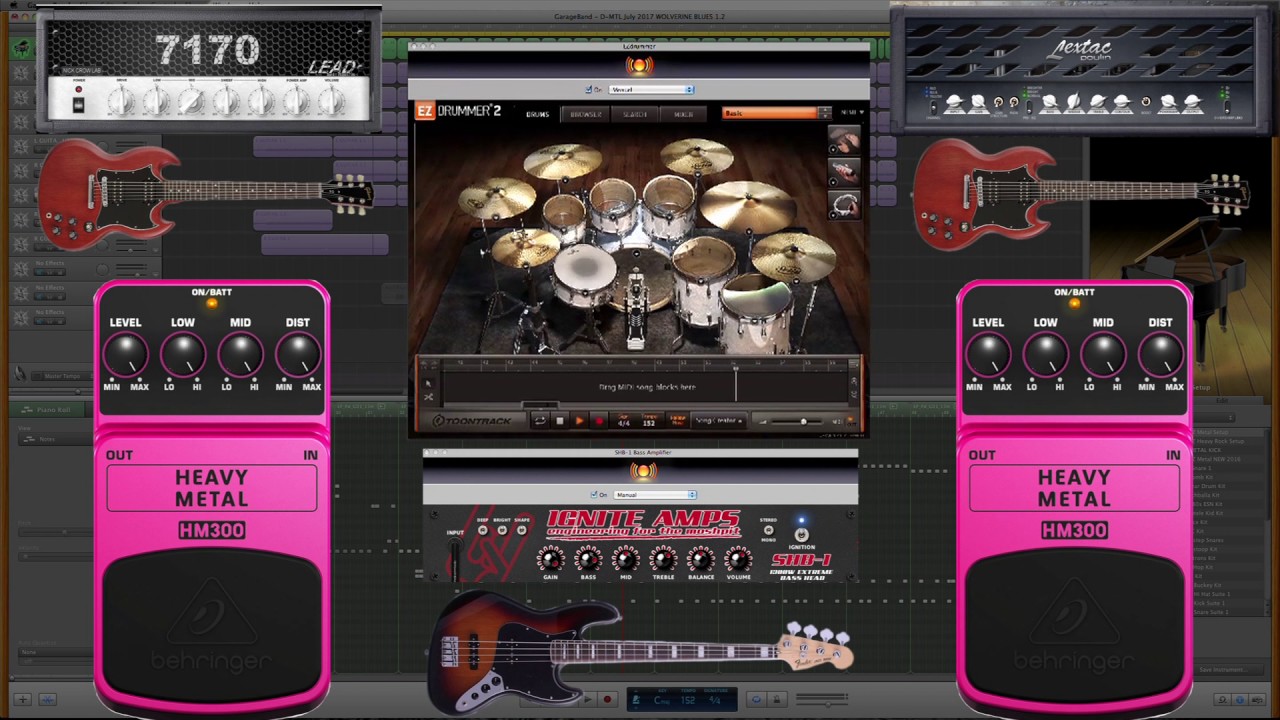Open the Manual preset dropdown in EZdrummer window
This screenshot has height=720, width=1280.
(x=651, y=90)
